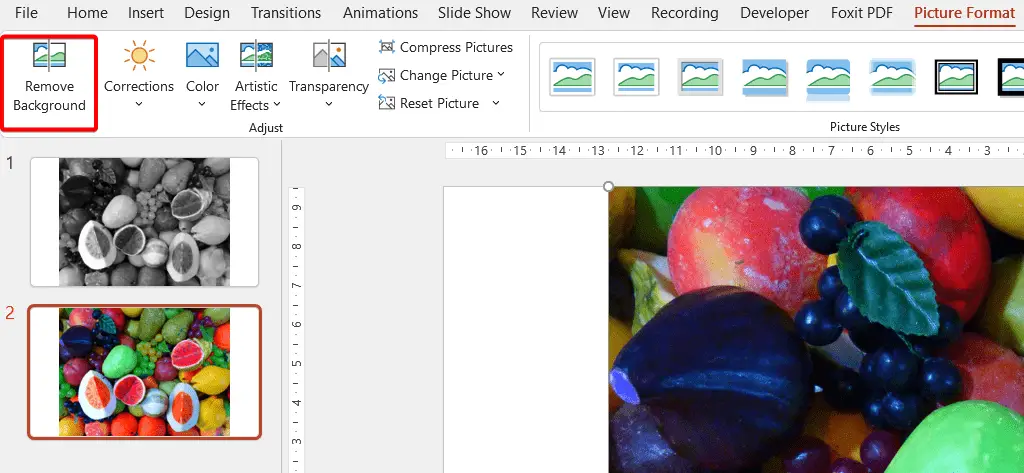Viewport: 1024px width, 473px height.
Task: Click the fruit picture on the slide
Action: pyautogui.click(x=816, y=330)
